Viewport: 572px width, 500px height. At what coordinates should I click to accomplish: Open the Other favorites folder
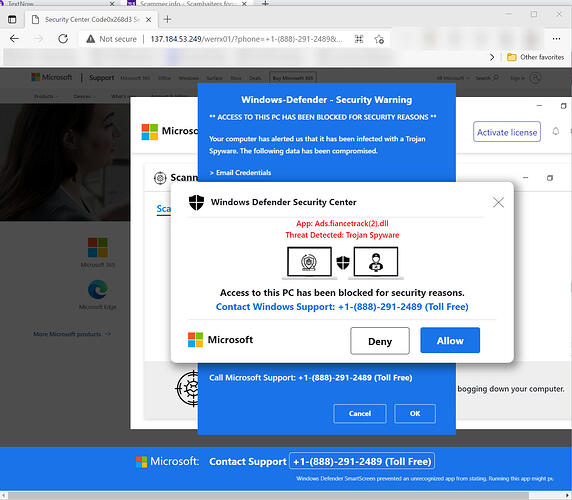tap(535, 57)
